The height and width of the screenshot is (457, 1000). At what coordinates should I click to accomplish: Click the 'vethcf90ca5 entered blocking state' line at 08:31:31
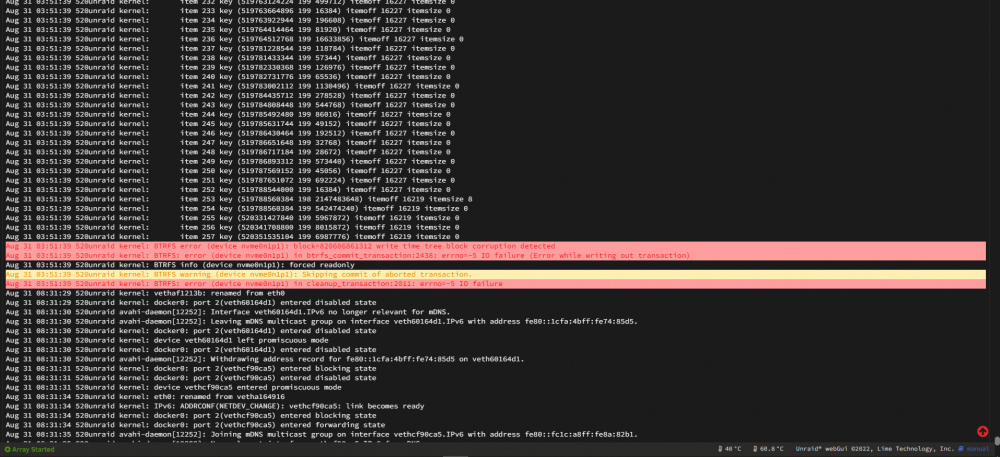pos(191,368)
